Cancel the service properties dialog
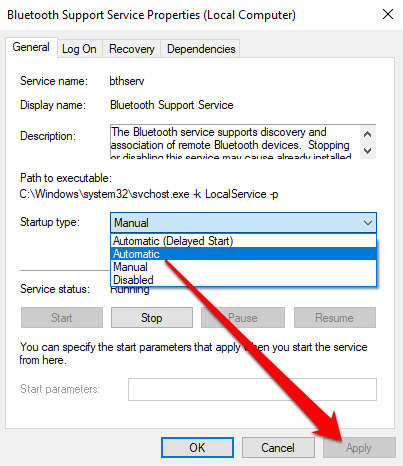The width and height of the screenshot is (403, 466). point(278,448)
